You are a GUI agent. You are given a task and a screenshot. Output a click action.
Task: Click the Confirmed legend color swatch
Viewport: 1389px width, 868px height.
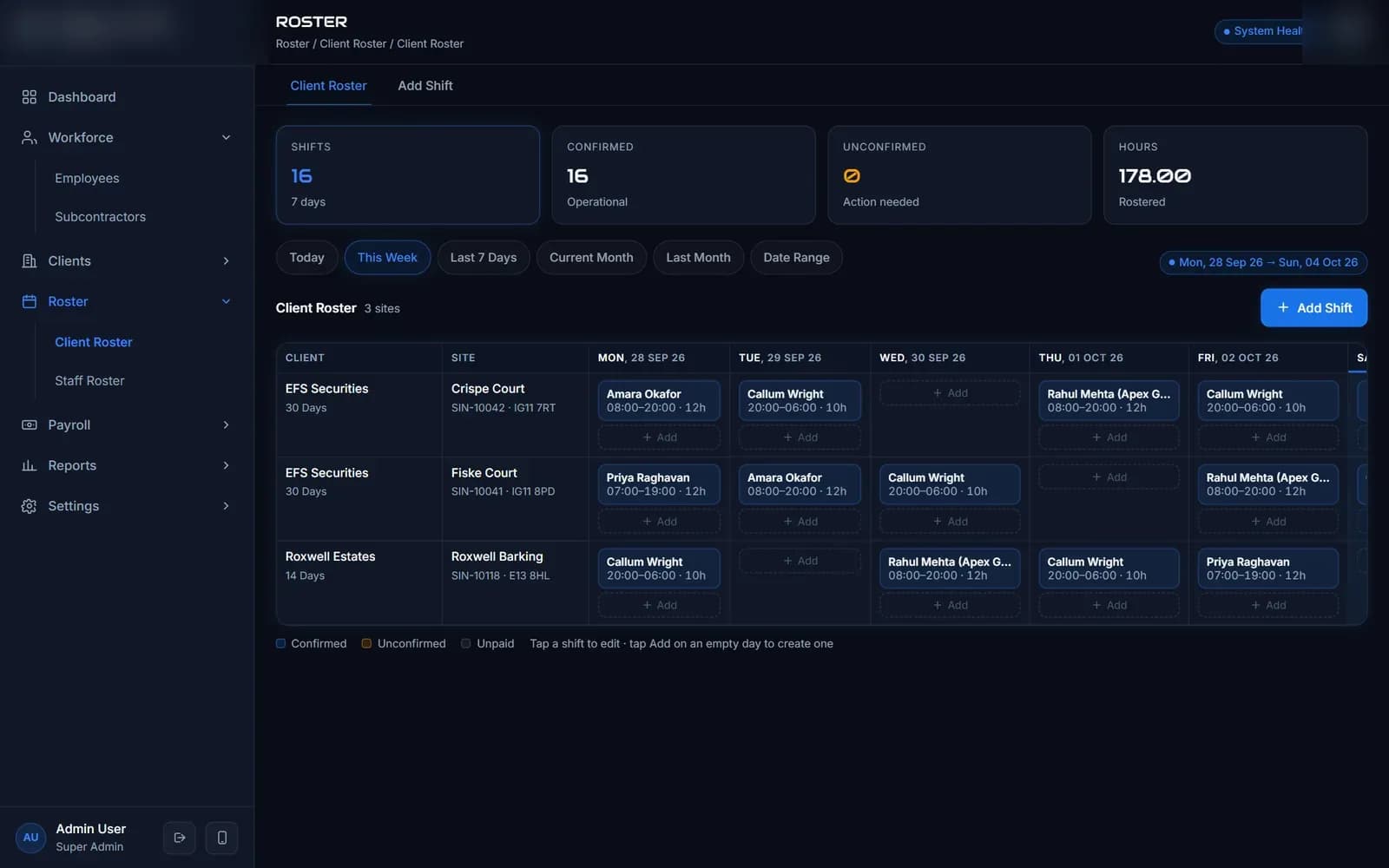coord(280,644)
